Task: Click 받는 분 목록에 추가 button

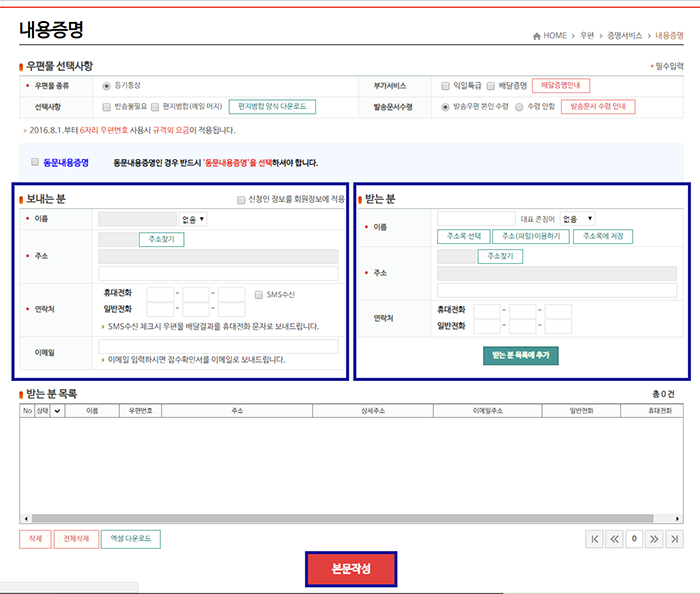Action: coord(521,356)
